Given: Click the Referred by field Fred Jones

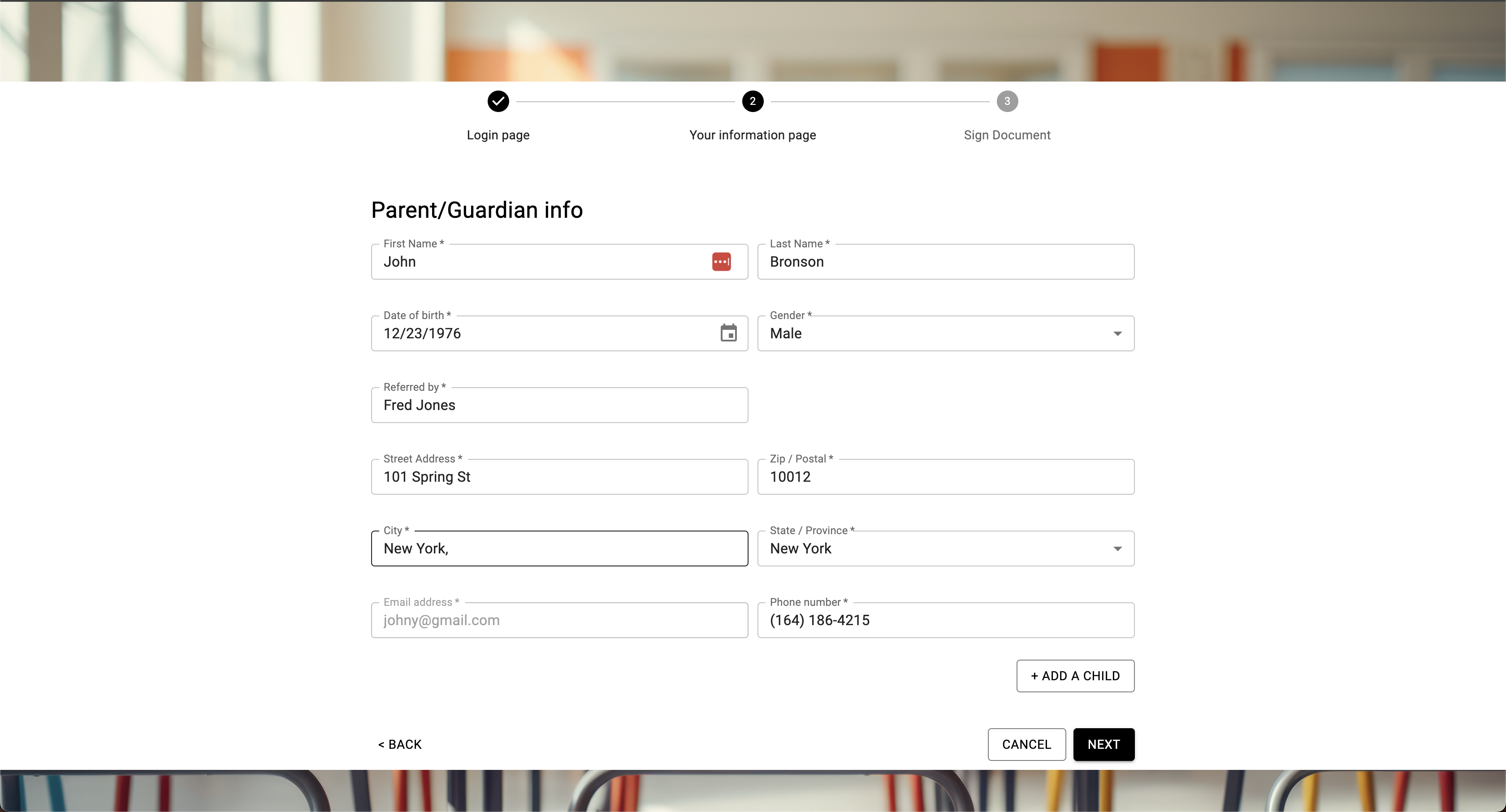Looking at the screenshot, I should click(x=559, y=405).
